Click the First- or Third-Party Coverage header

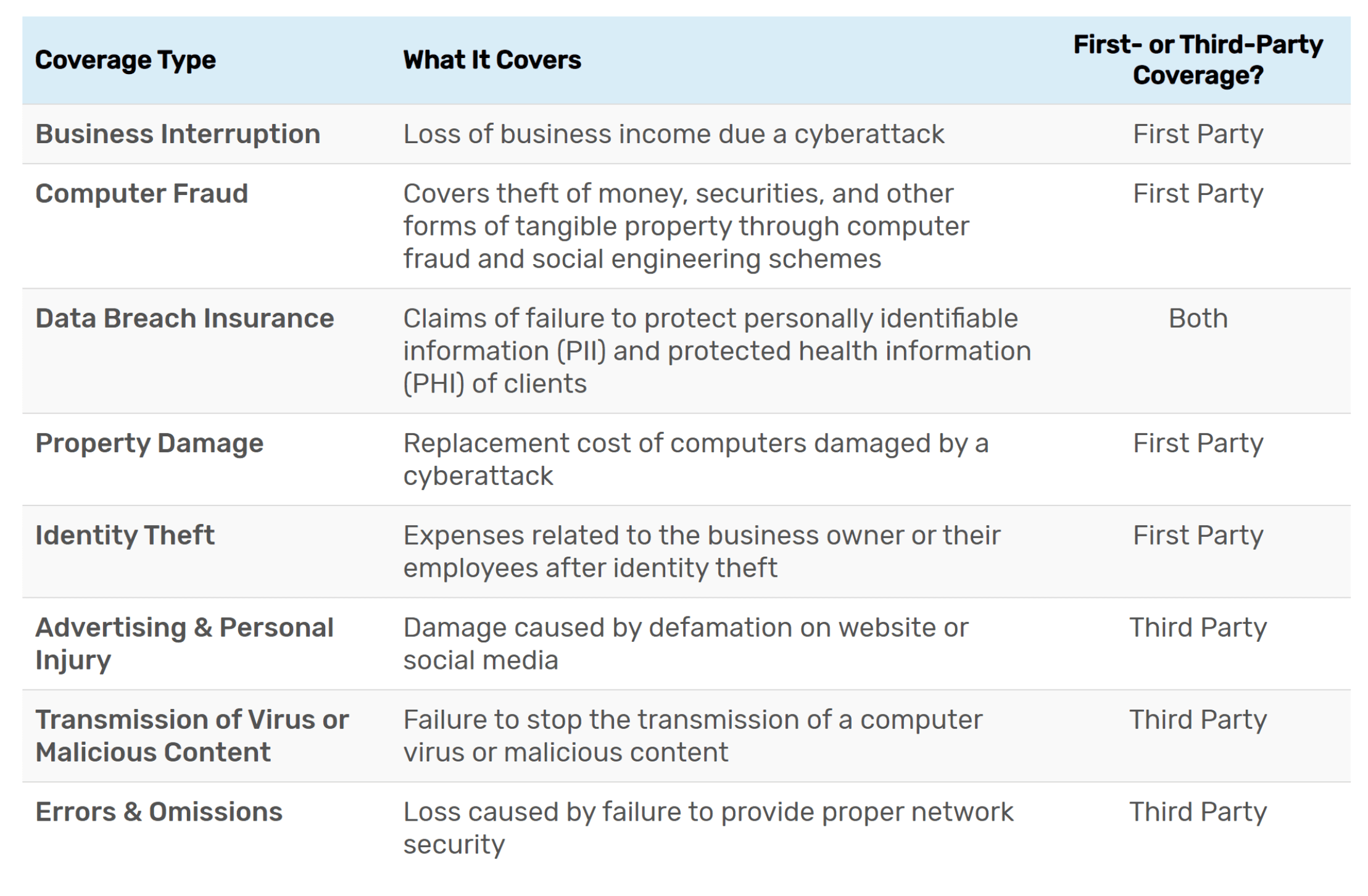pyautogui.click(x=1198, y=60)
